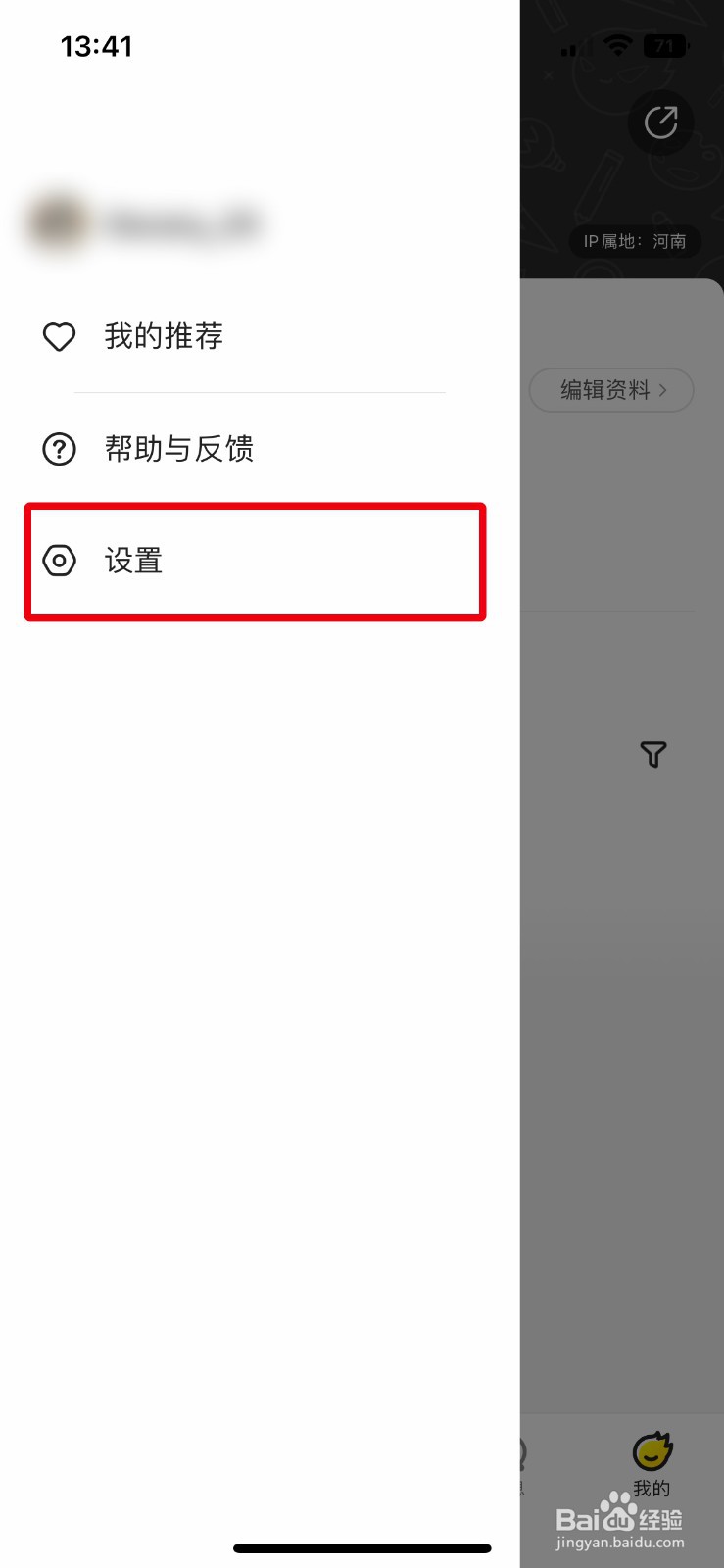Click the question mark help icon
The width and height of the screenshot is (724, 1568).
coord(60,449)
